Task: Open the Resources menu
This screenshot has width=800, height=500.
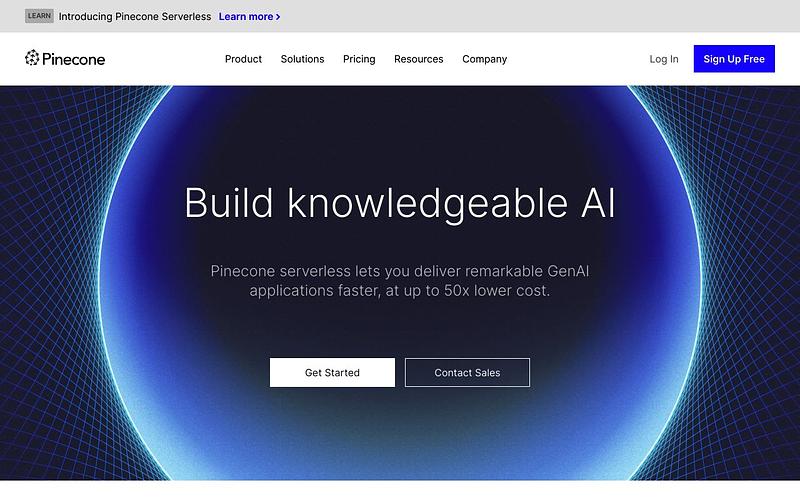Action: [x=419, y=59]
